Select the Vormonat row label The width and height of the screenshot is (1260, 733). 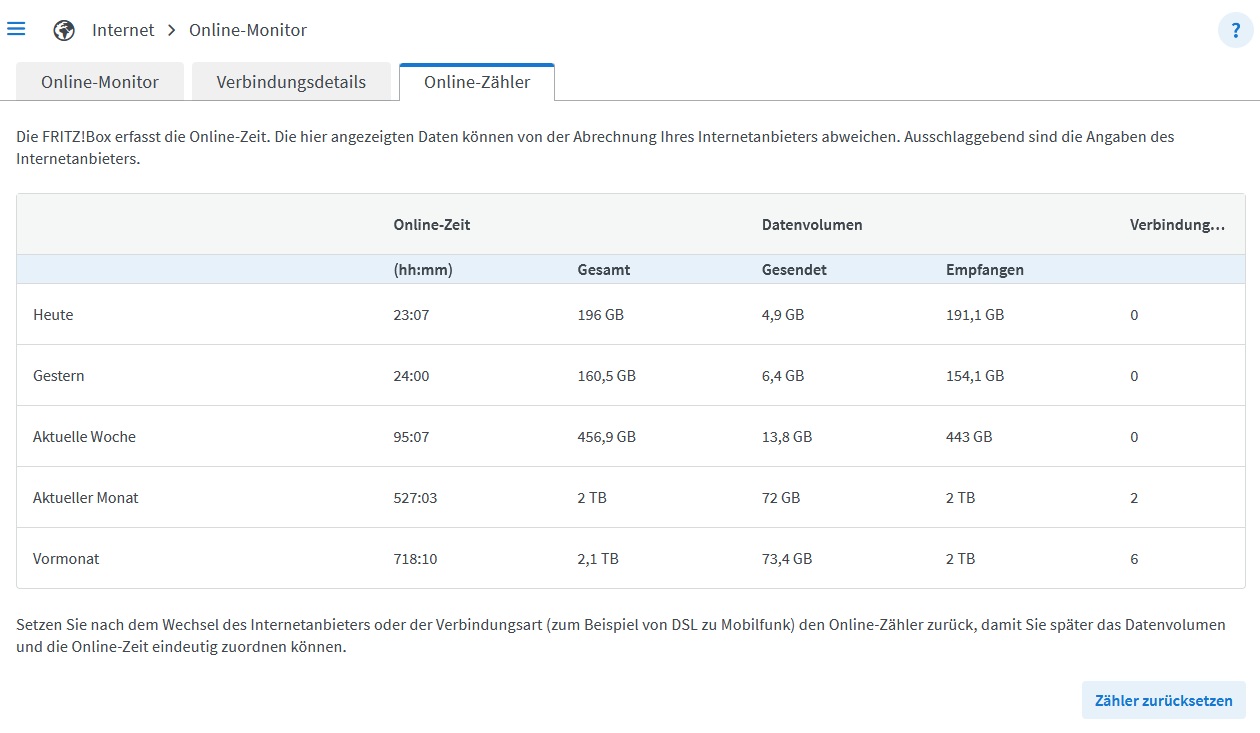[x=66, y=559]
